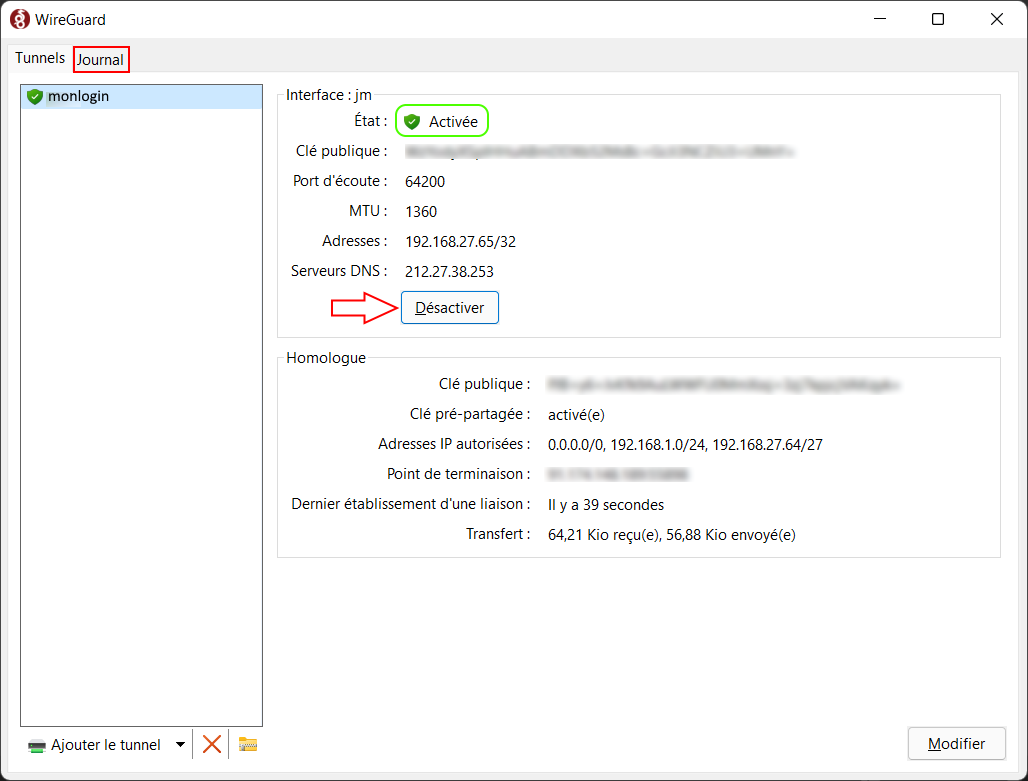Click the zipped folder export tunnels icon
Viewport: 1028px width, 781px height.
246,744
